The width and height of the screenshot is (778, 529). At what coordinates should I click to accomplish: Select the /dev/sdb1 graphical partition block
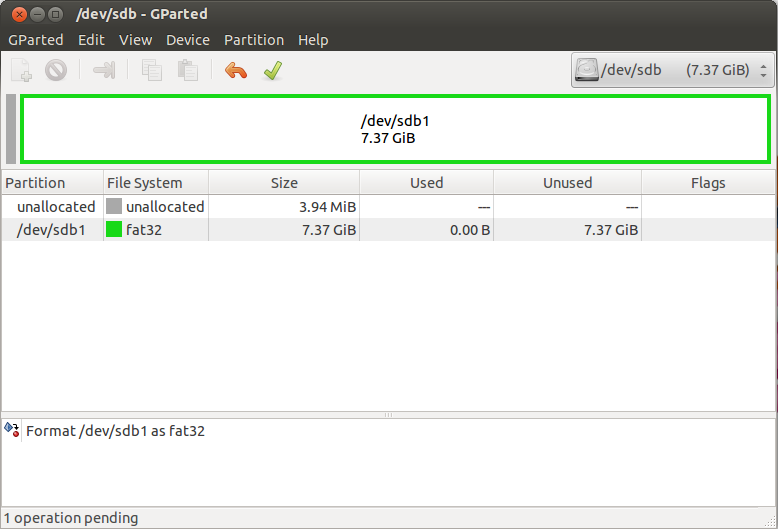click(x=395, y=129)
